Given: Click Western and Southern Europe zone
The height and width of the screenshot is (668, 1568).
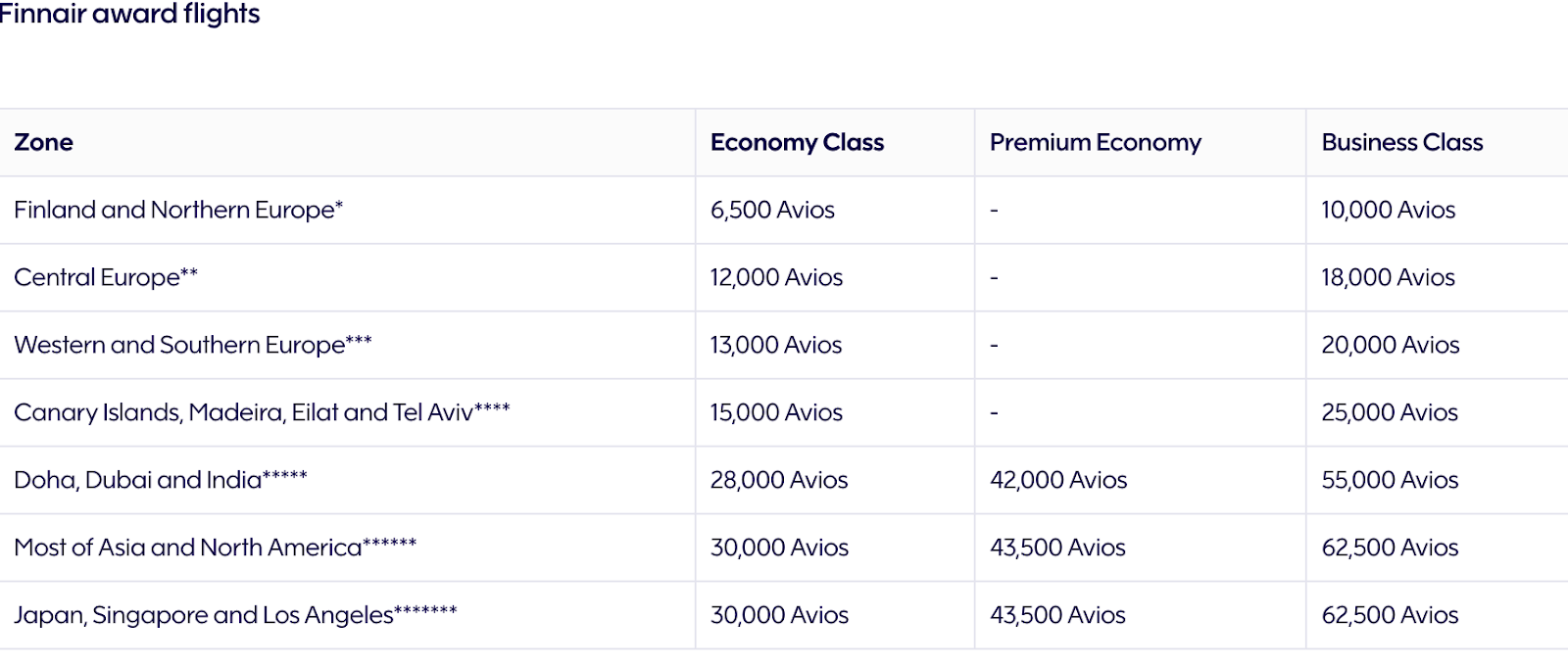Looking at the screenshot, I should click(x=193, y=346).
